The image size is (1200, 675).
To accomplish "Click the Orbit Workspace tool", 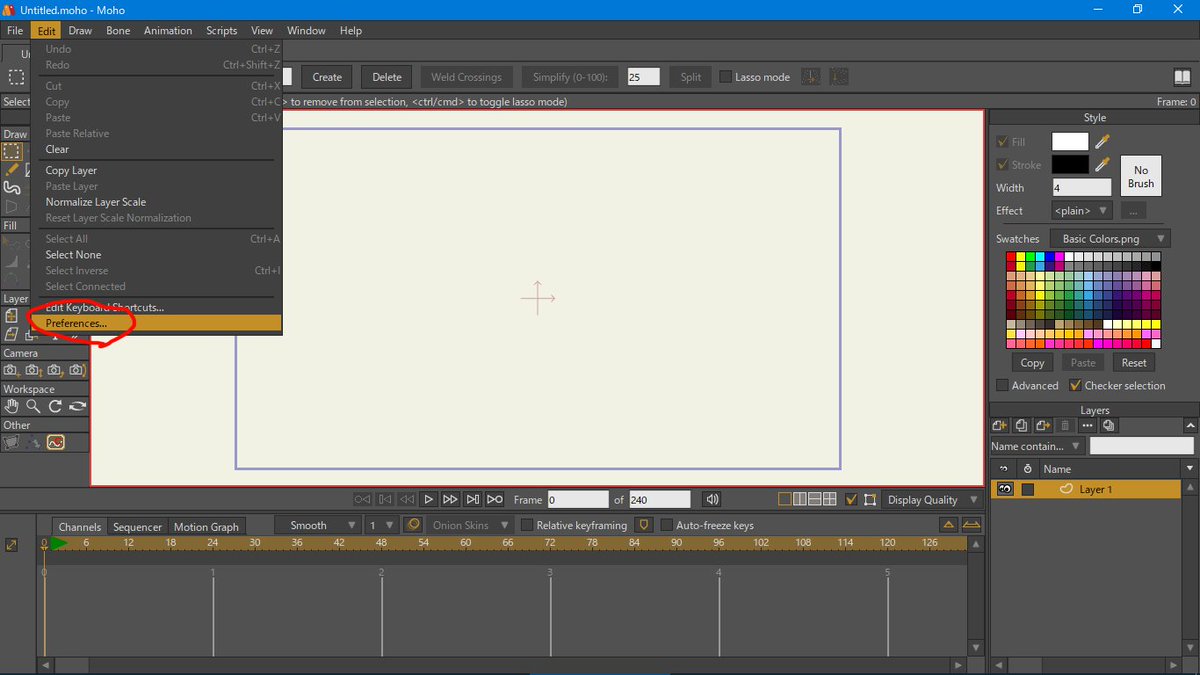I will (x=77, y=406).
